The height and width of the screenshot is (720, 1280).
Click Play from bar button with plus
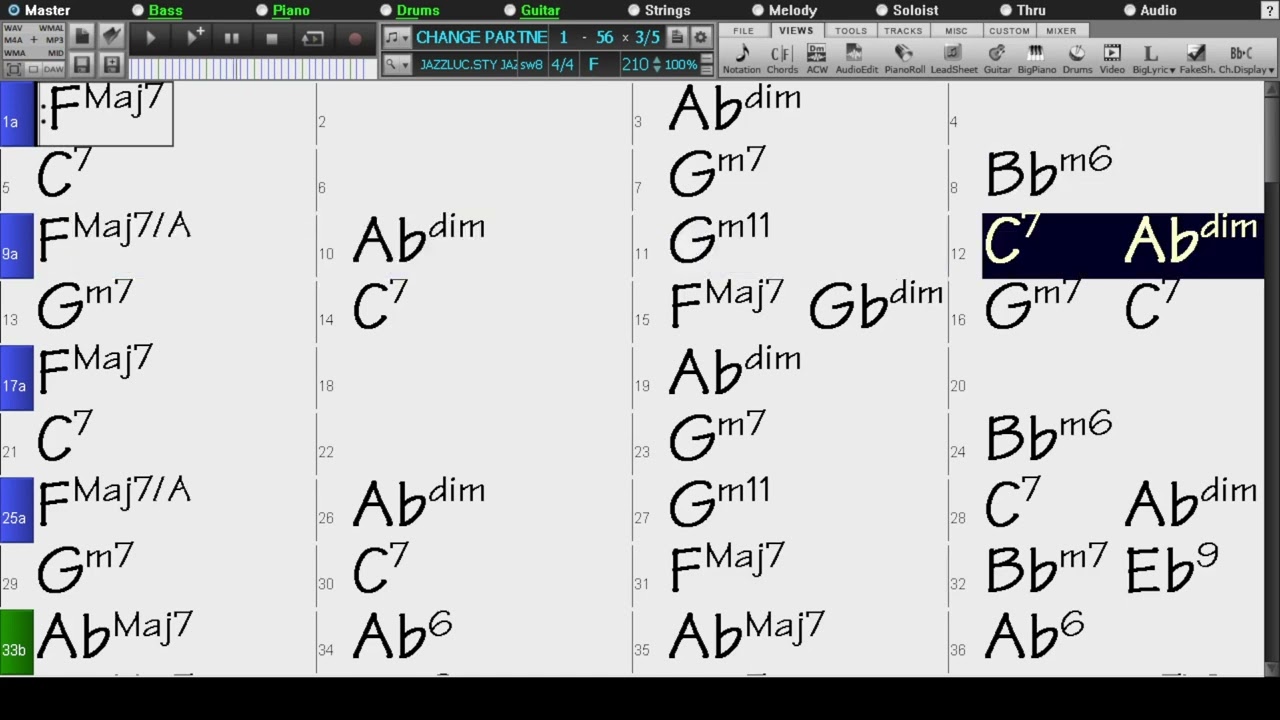click(x=194, y=38)
